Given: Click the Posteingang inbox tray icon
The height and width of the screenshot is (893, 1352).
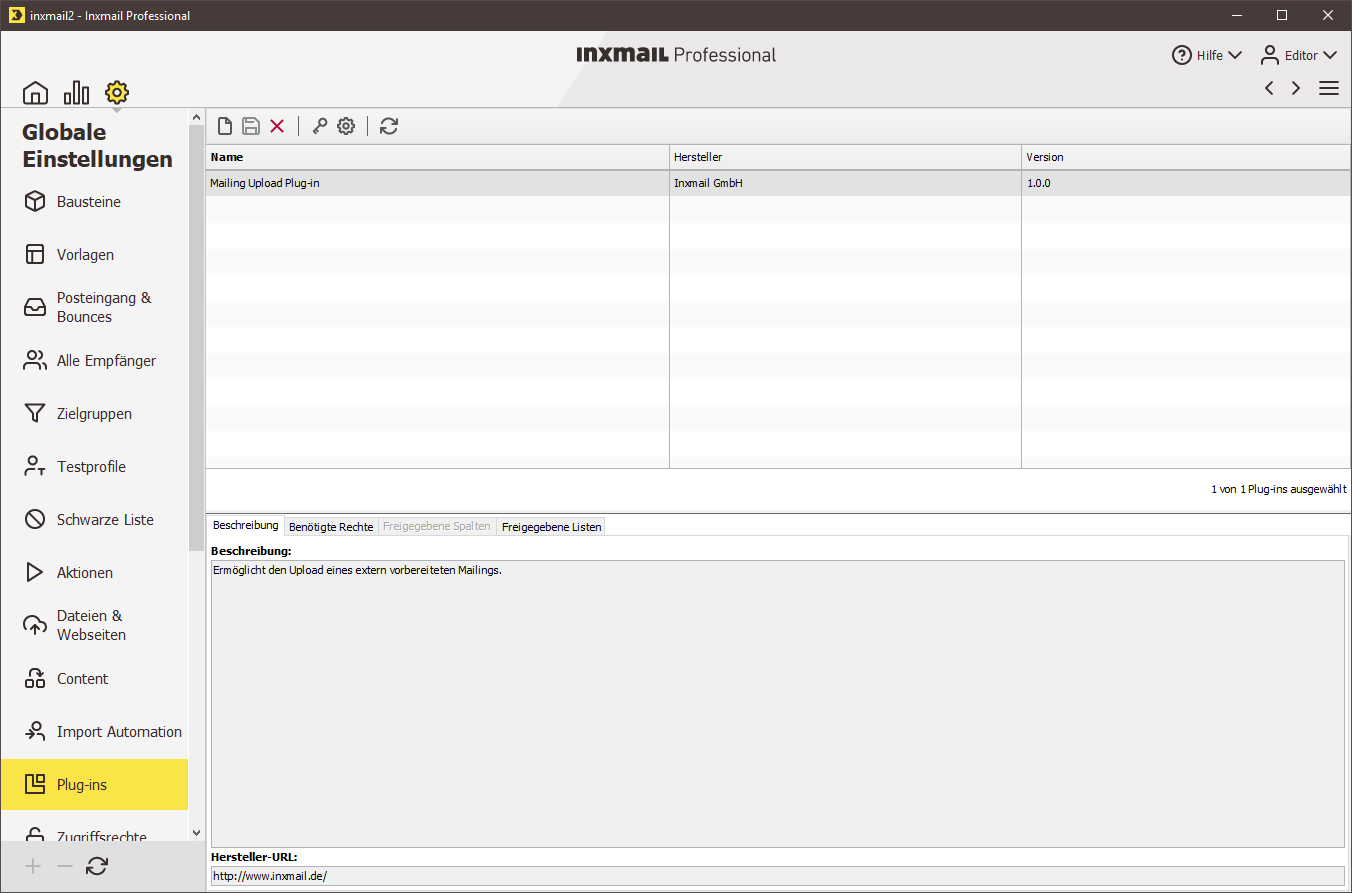Looking at the screenshot, I should (35, 307).
